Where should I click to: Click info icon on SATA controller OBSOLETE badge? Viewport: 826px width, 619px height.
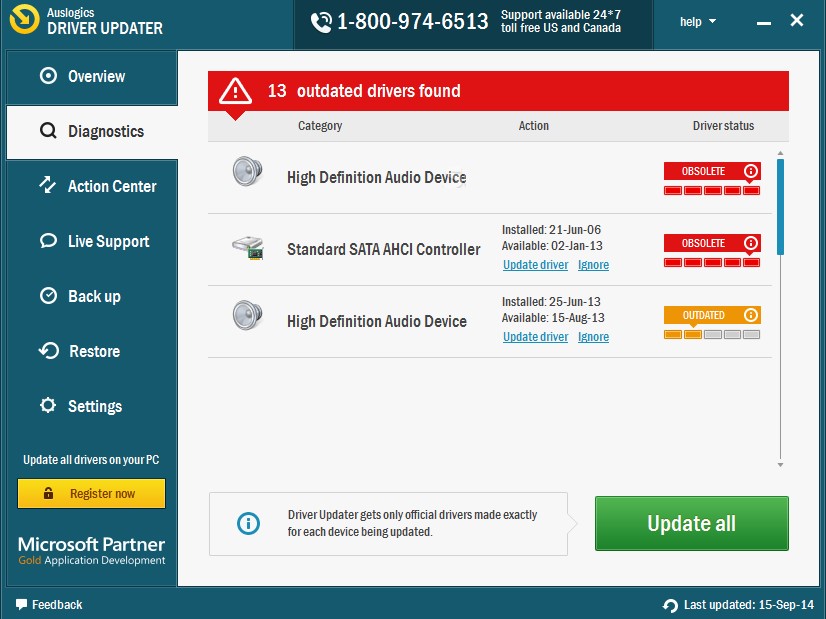point(751,243)
